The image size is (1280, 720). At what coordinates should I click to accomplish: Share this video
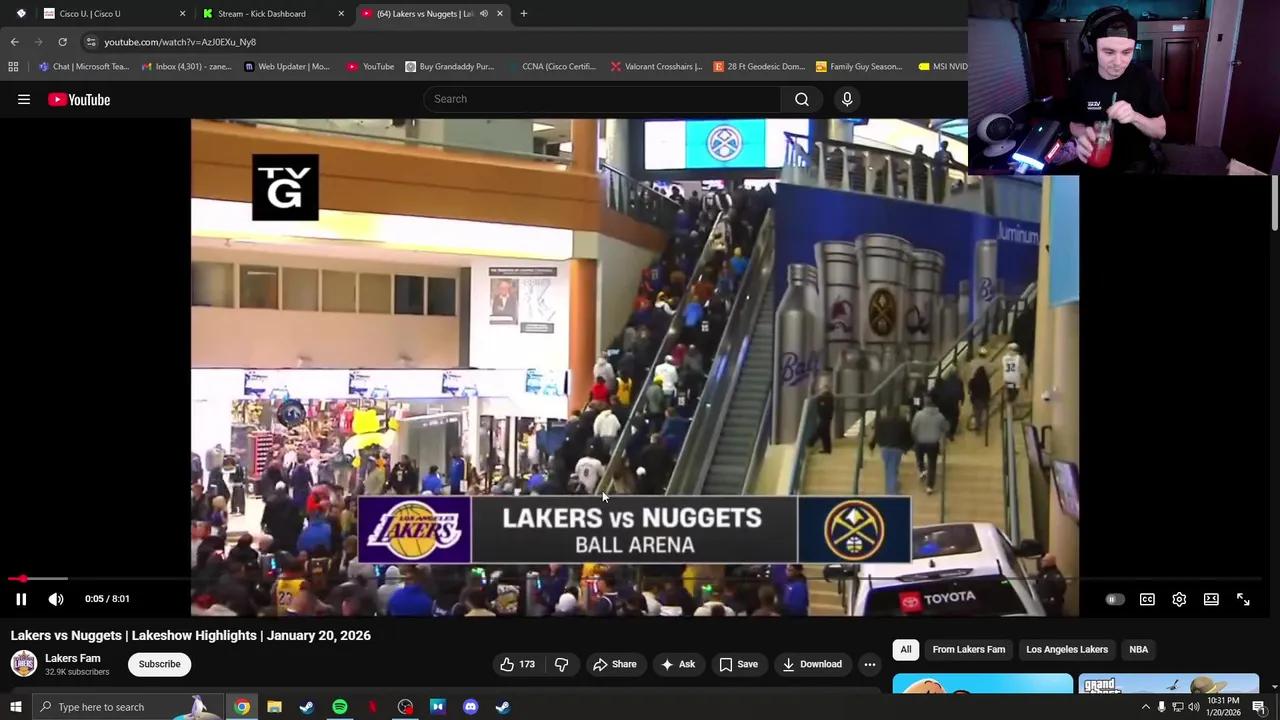[x=614, y=664]
